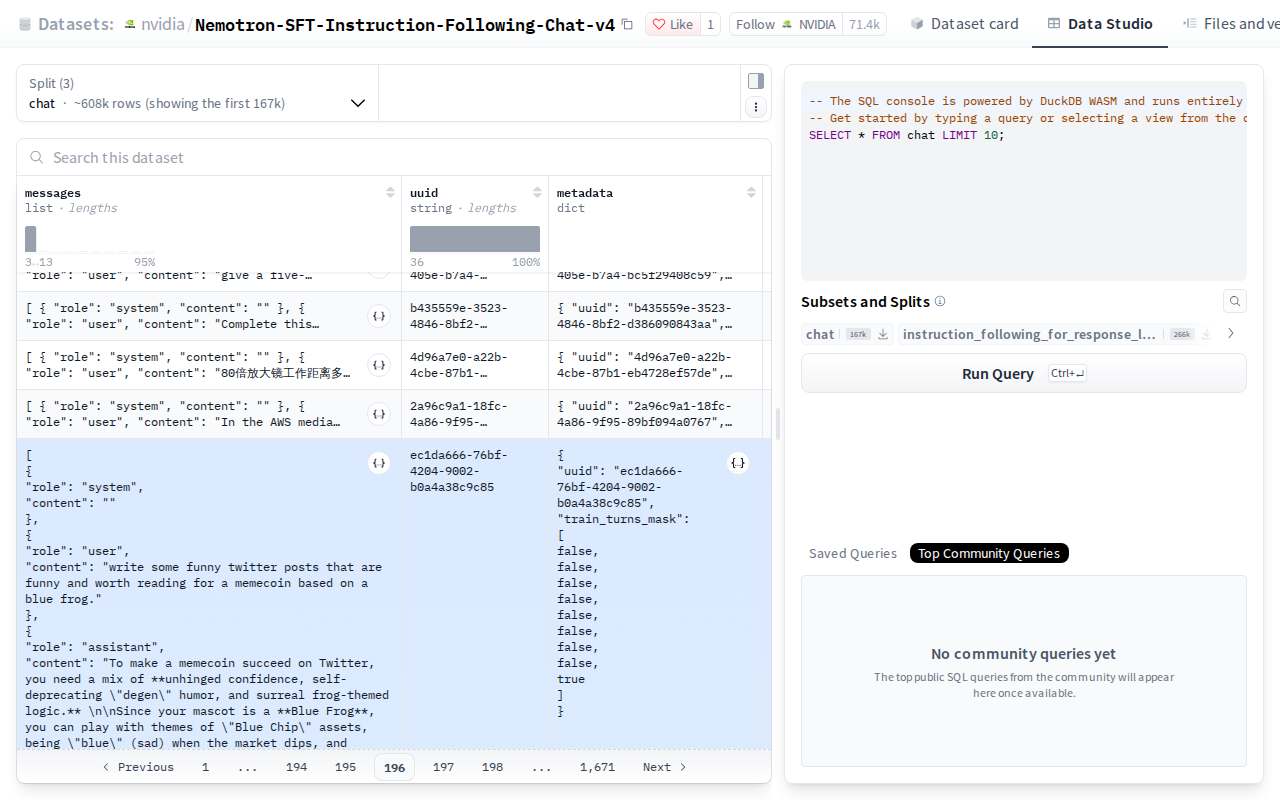This screenshot has width=1280, height=800.
Task: Click the info icon beside Subsets and Splits
Action: (x=940, y=301)
